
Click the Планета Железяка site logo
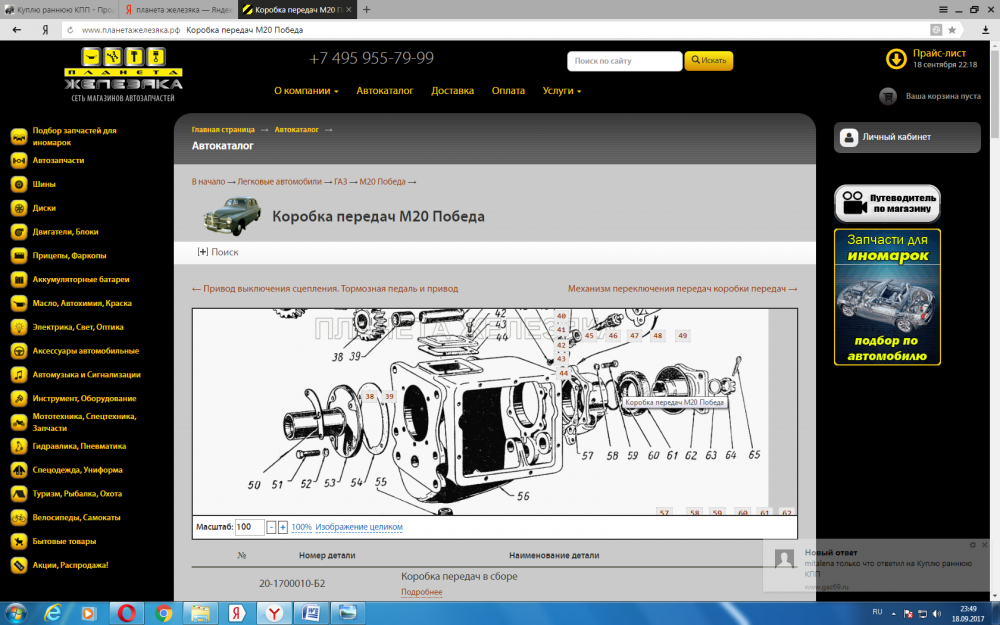tap(124, 72)
